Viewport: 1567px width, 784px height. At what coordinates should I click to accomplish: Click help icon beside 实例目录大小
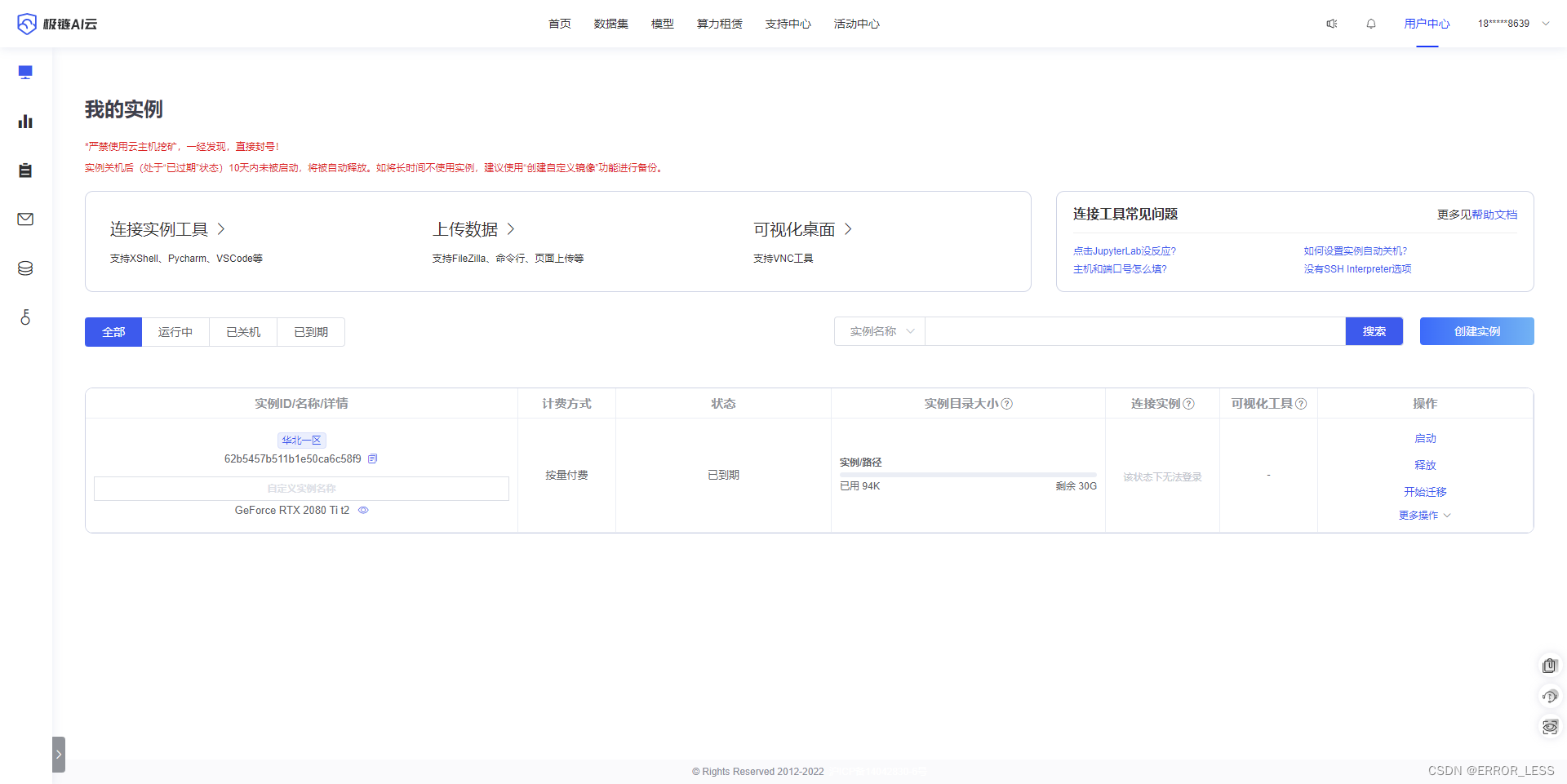pos(1007,404)
